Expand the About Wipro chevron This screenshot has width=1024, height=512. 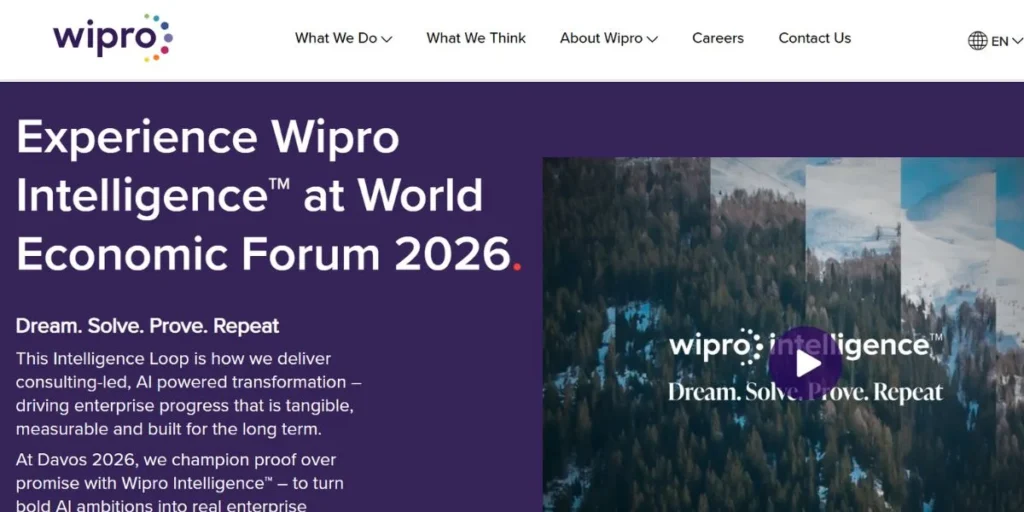(652, 39)
